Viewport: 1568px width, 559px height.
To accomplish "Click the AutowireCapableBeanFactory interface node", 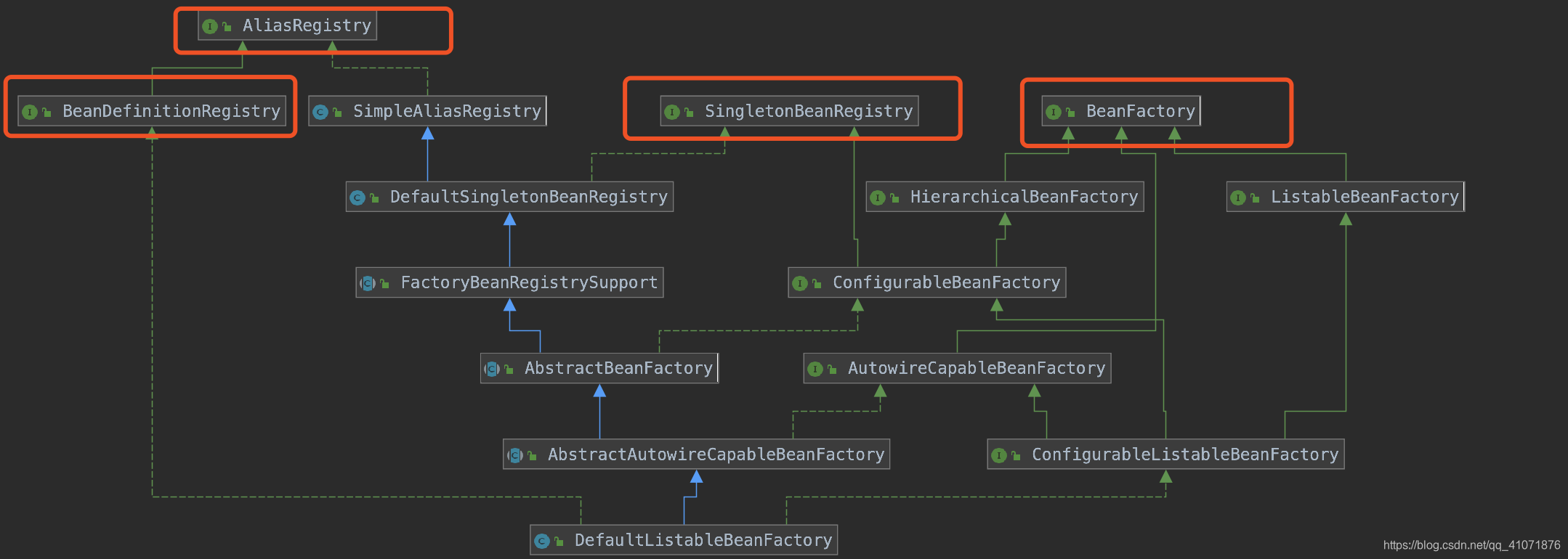I will click(957, 368).
